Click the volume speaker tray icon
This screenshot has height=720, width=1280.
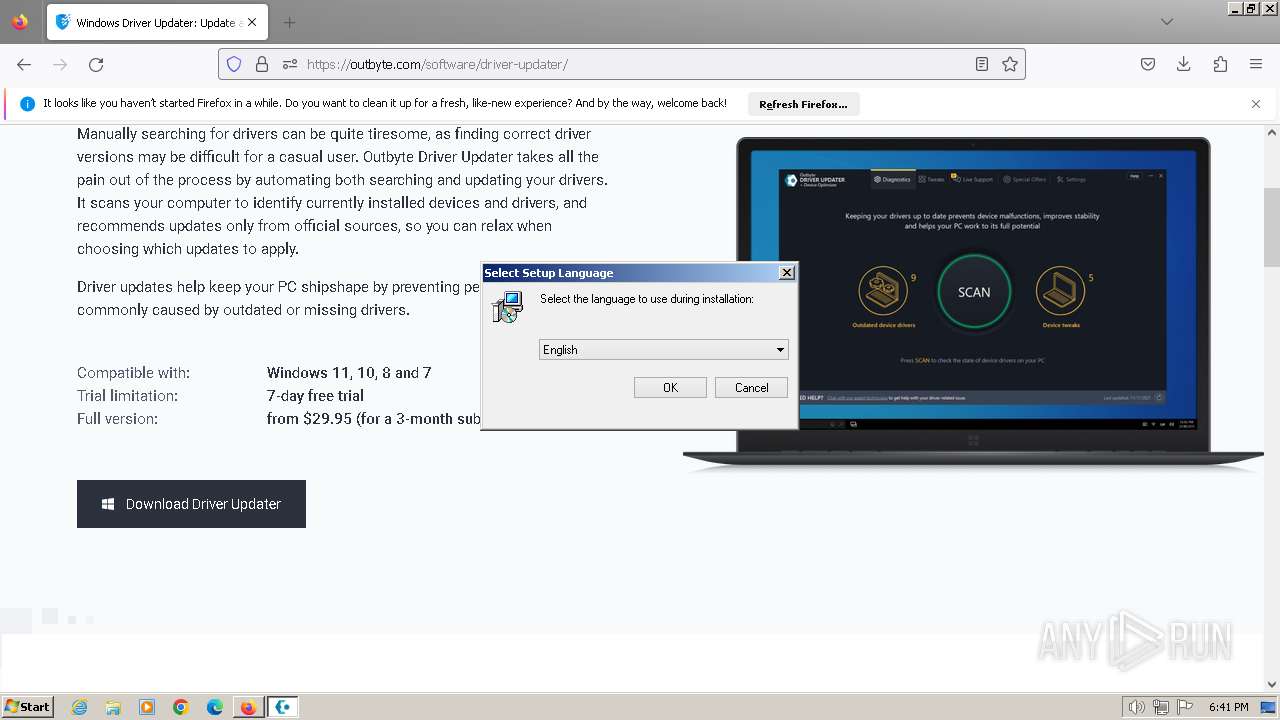pos(1136,707)
